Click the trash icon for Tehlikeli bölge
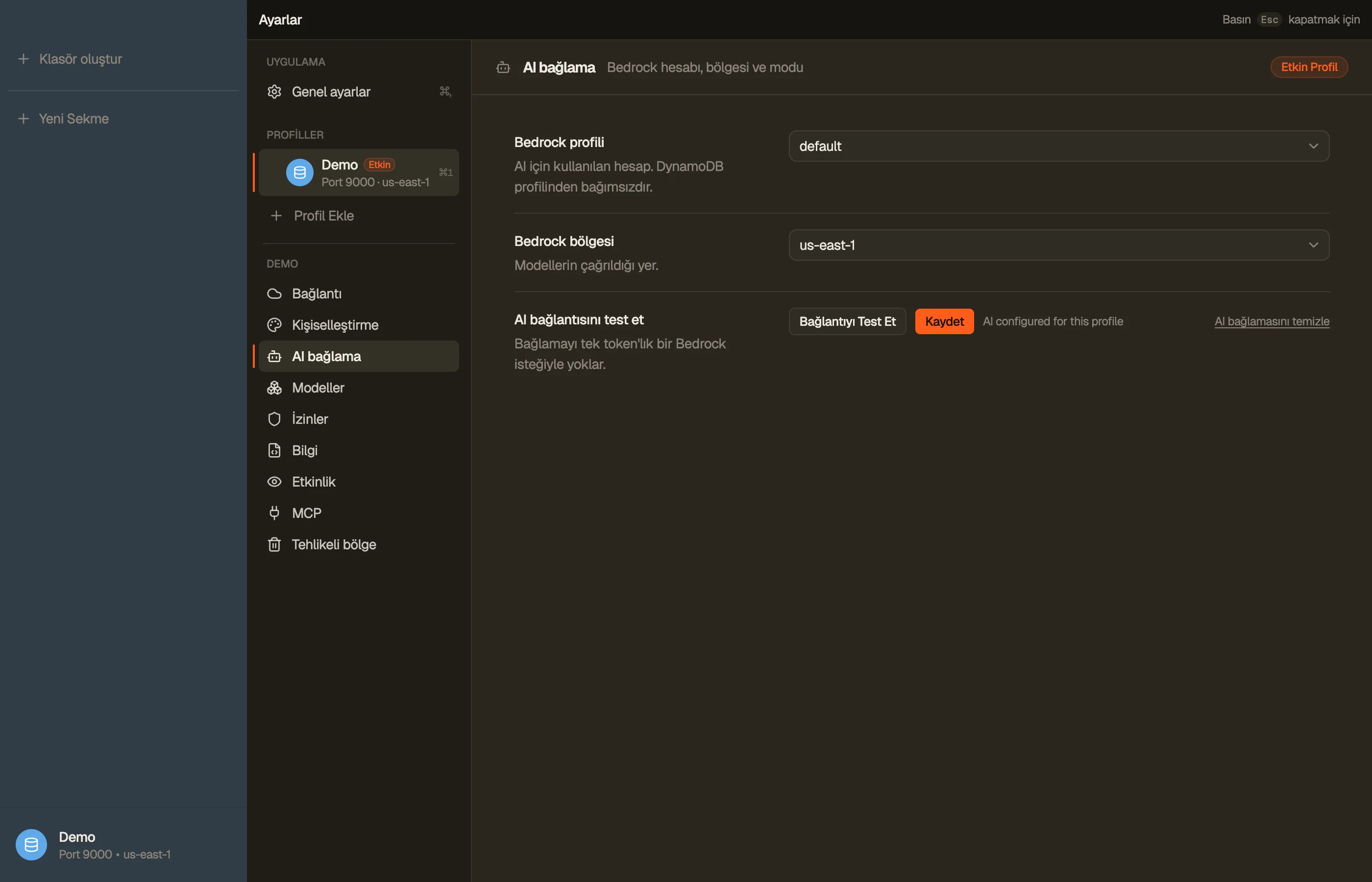This screenshot has width=1372, height=882. coord(274,545)
